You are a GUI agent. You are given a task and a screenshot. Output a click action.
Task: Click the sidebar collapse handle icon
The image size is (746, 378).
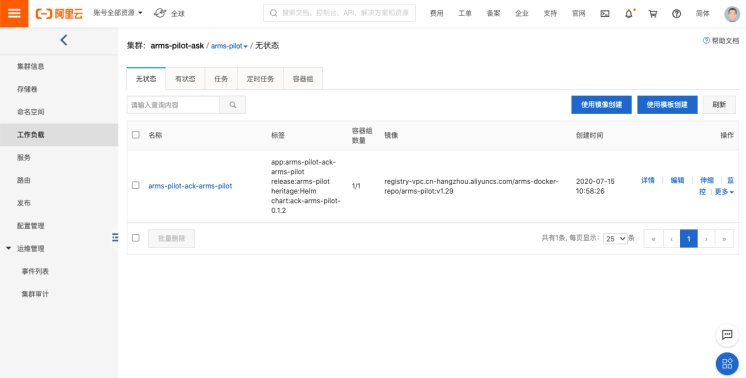click(115, 237)
